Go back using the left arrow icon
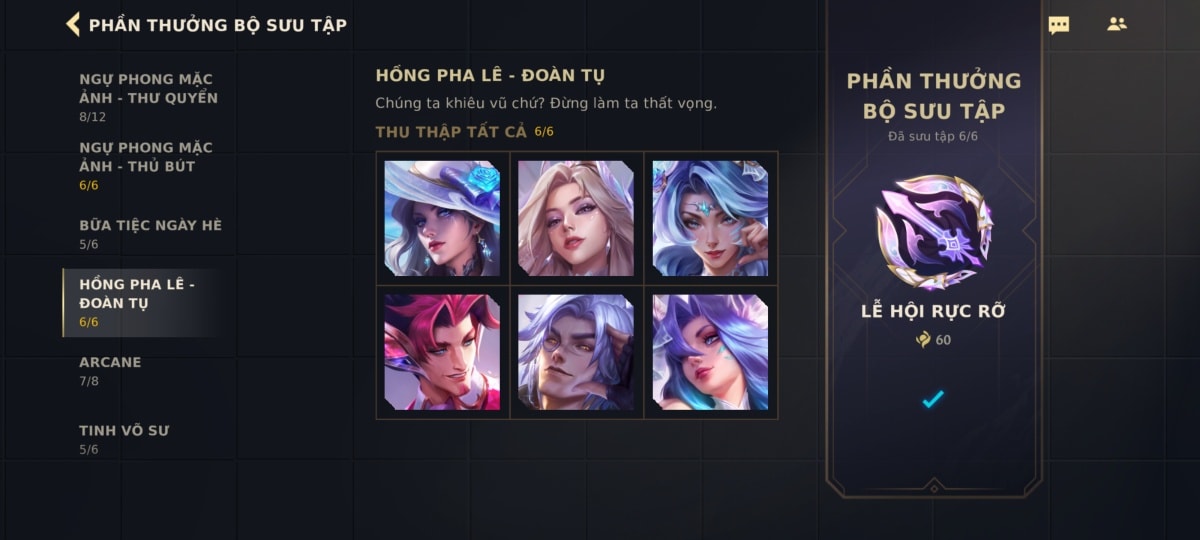 pyautogui.click(x=72, y=24)
